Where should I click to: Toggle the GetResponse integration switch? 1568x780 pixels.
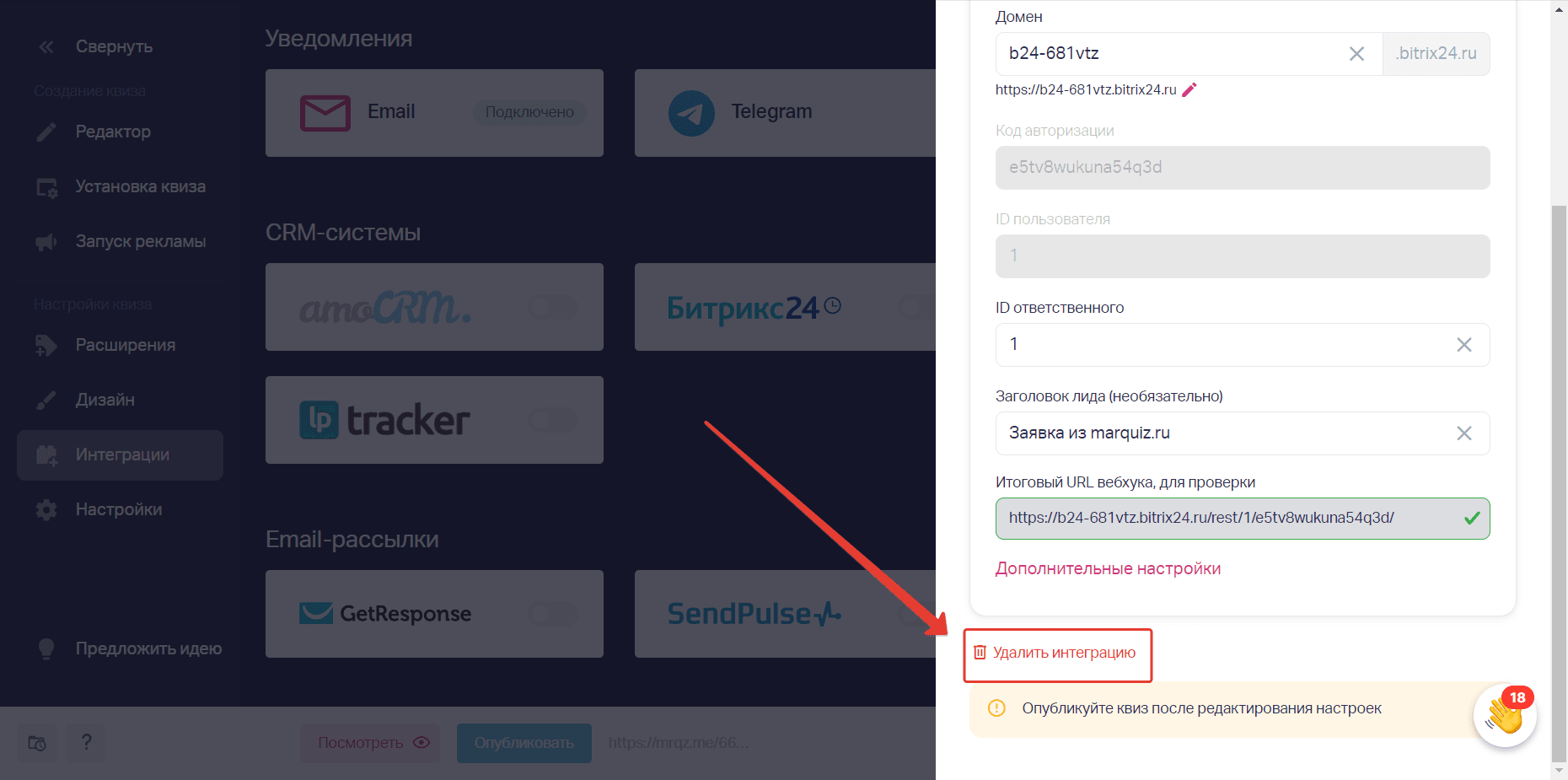coord(553,614)
